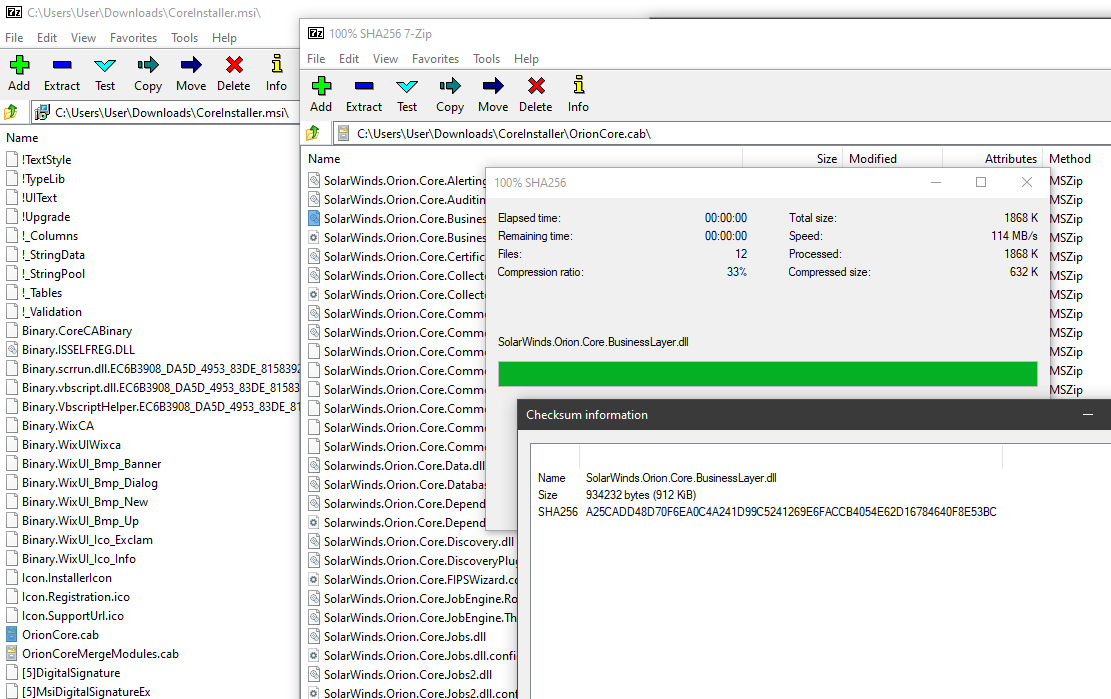Click Add icon in SHA256 7-Zip window
This screenshot has height=699, width=1111.
coord(321,86)
